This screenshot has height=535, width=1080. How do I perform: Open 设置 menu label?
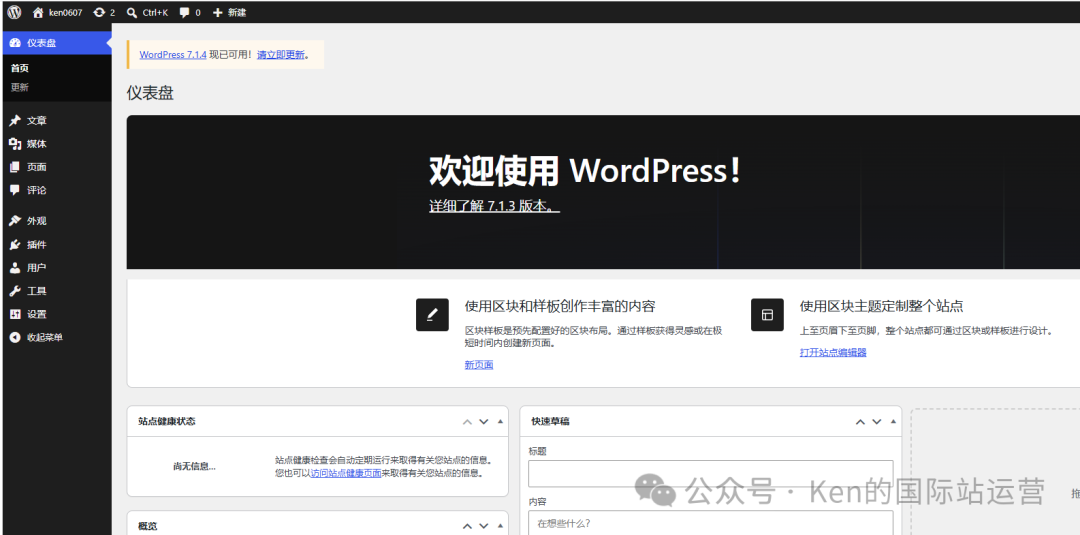(37, 314)
